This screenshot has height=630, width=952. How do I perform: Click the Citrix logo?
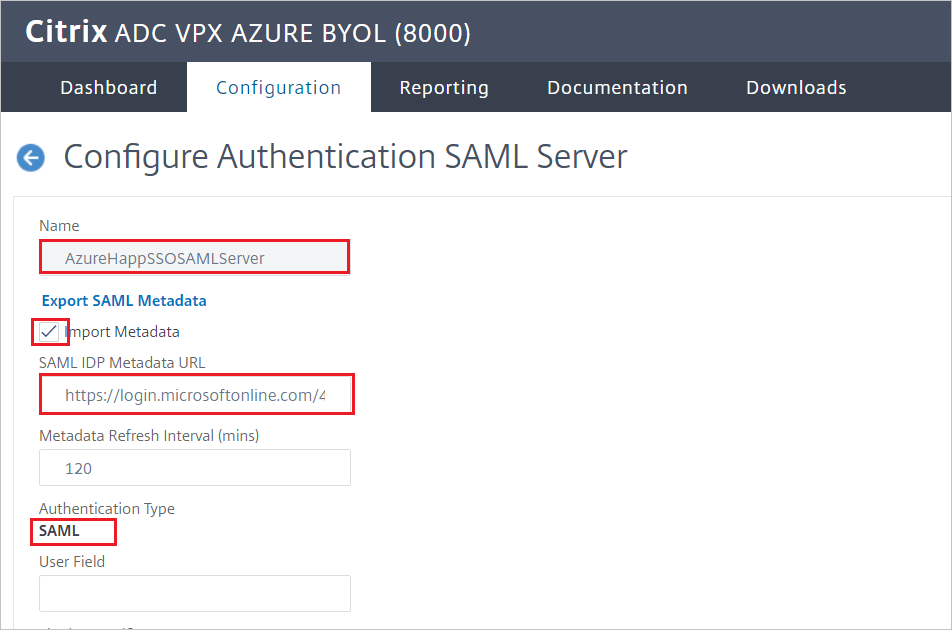pyautogui.click(x=65, y=31)
